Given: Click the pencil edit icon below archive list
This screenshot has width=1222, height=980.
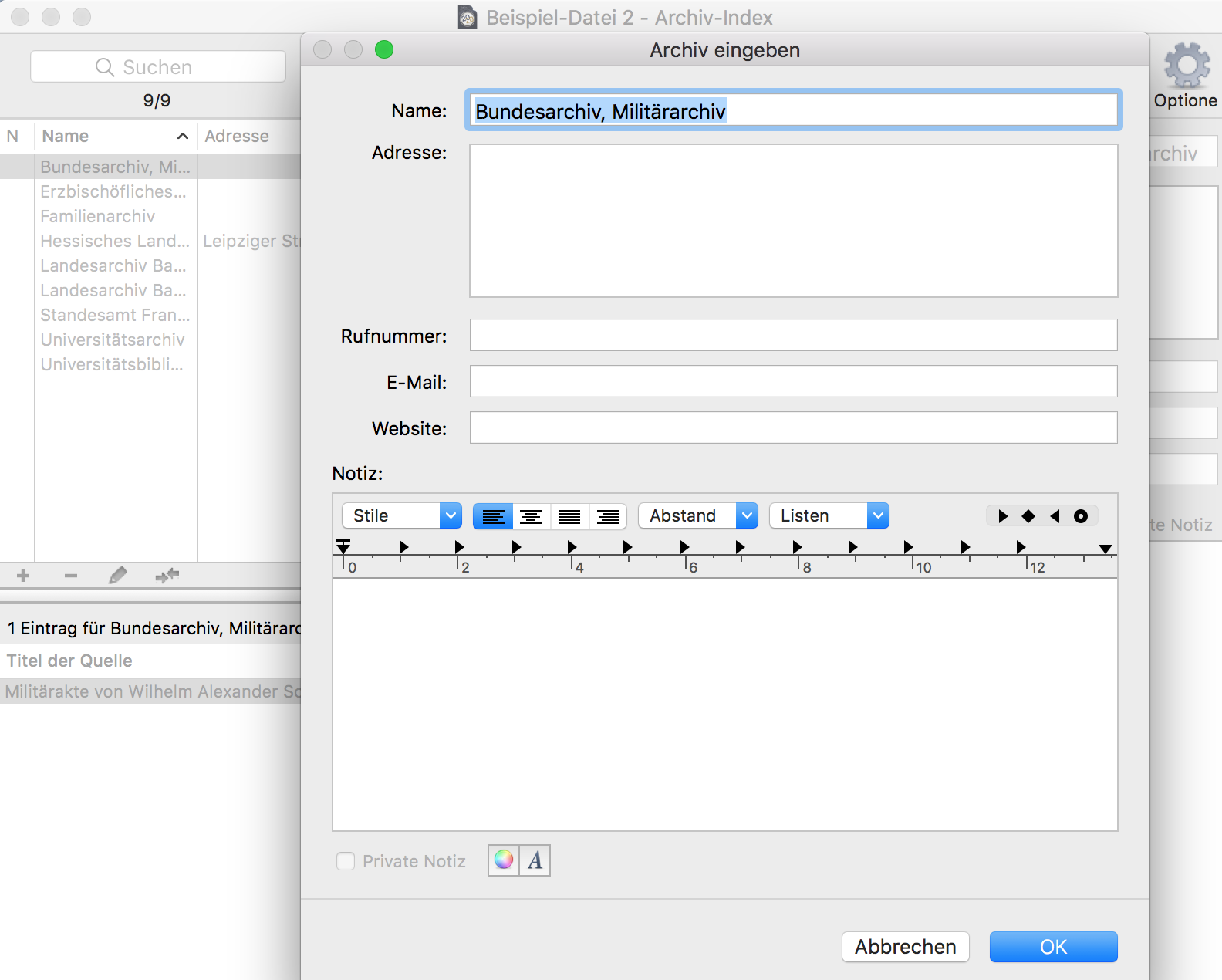Looking at the screenshot, I should pyautogui.click(x=117, y=576).
